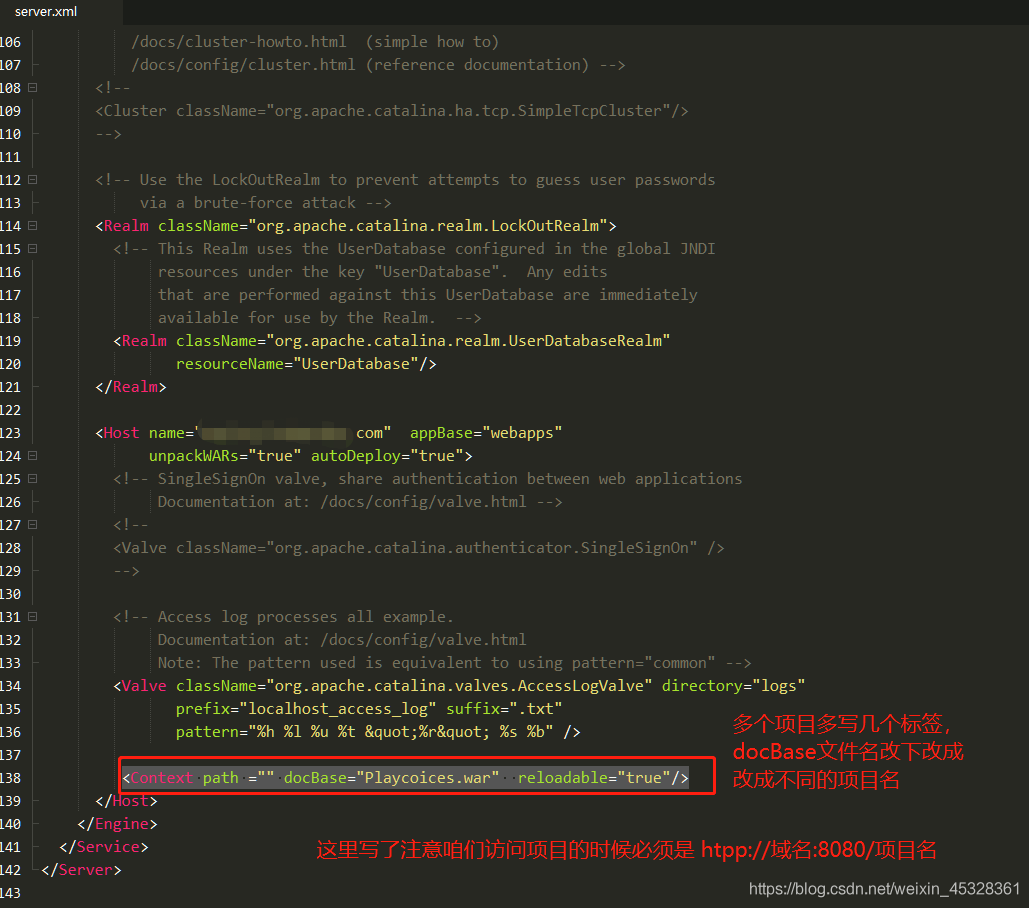
Task: Click the autoDeploy attribute
Action: tap(356, 455)
